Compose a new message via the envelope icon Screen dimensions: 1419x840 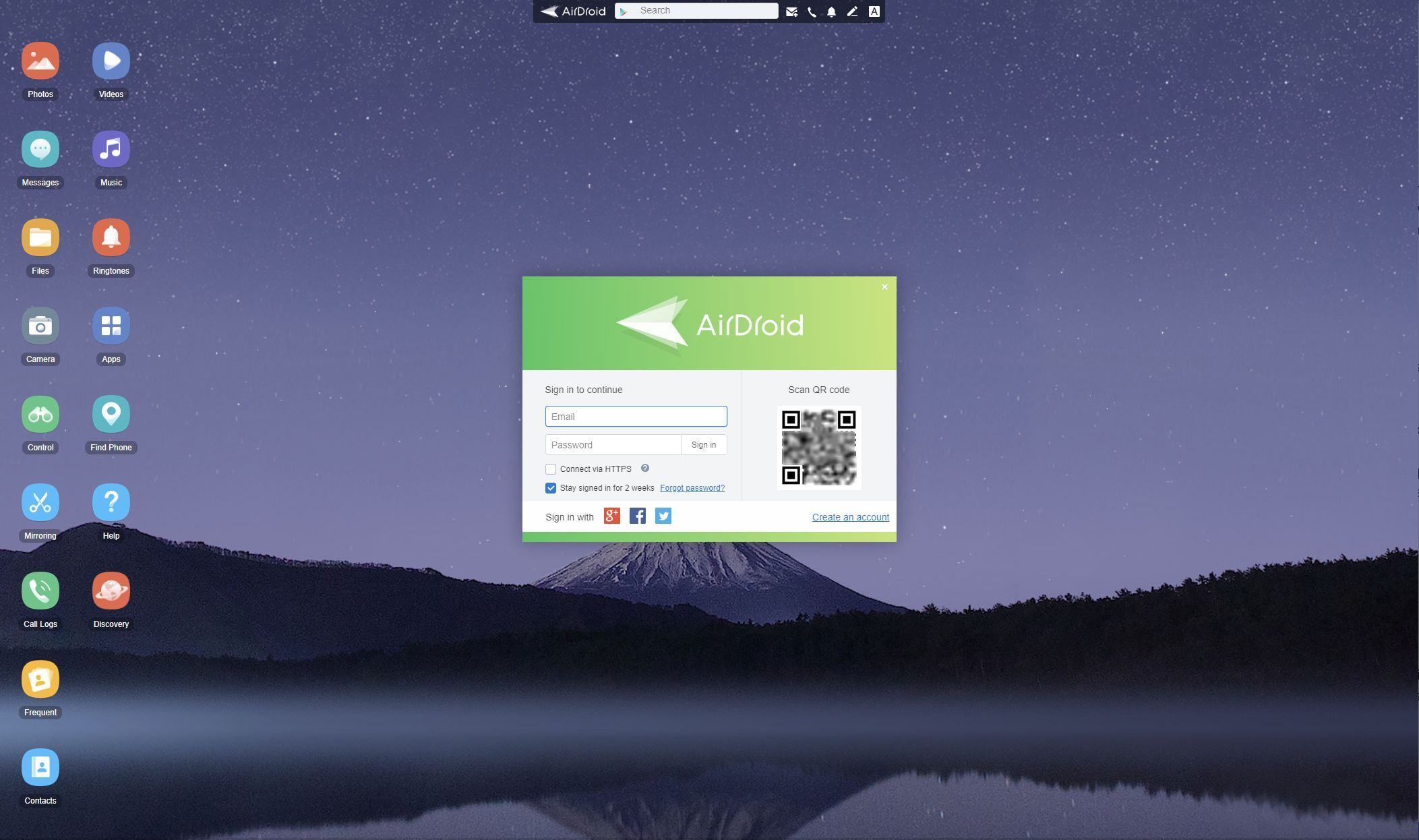coord(792,11)
